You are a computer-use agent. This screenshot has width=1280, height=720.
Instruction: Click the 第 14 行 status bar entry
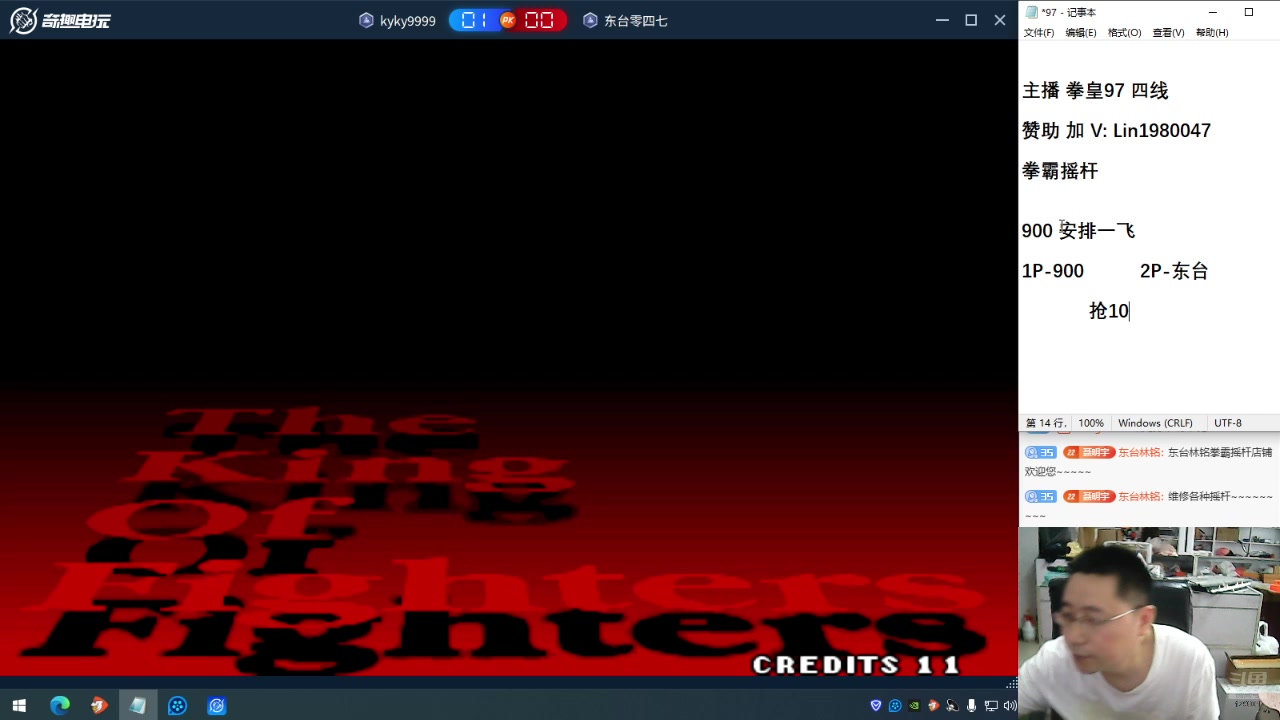[x=1044, y=423]
